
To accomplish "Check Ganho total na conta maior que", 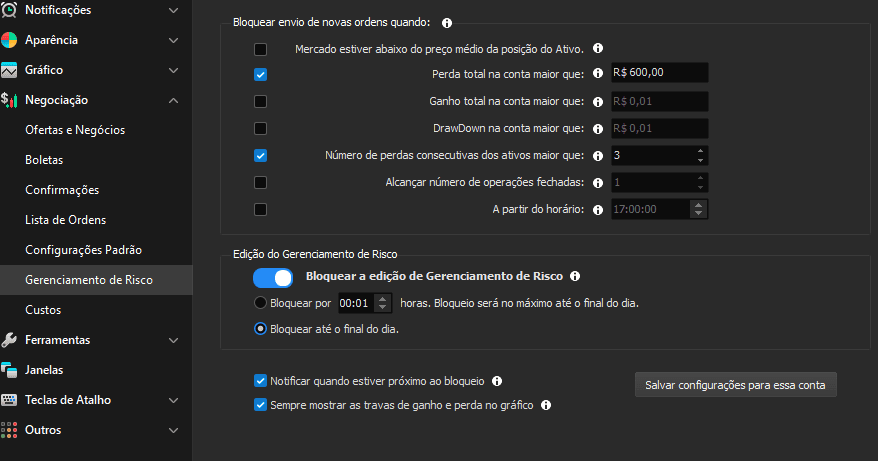I will [x=260, y=101].
